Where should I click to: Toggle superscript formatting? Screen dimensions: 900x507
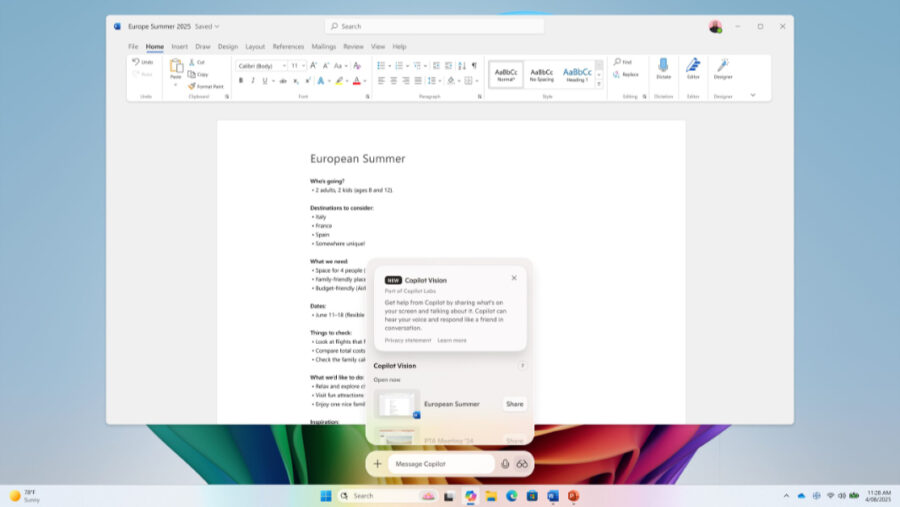click(x=308, y=81)
